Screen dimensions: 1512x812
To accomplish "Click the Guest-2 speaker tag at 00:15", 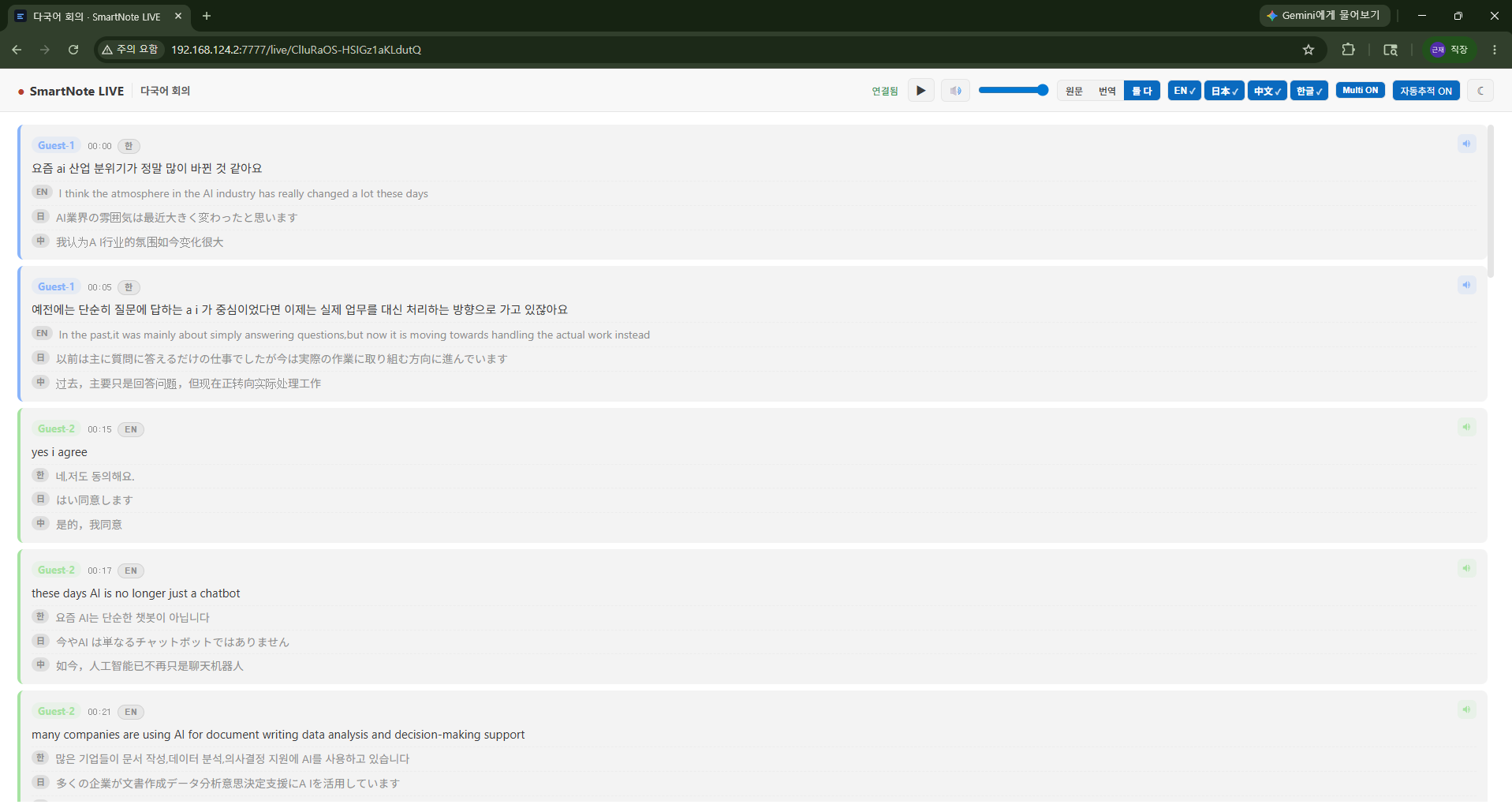I will (56, 428).
